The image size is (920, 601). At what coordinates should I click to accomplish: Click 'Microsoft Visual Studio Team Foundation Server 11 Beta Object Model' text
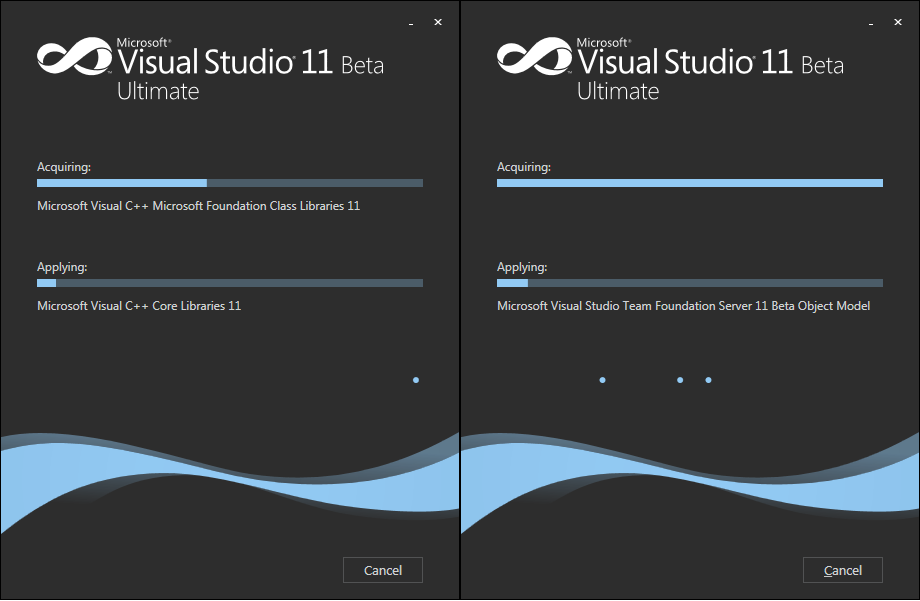(x=684, y=306)
